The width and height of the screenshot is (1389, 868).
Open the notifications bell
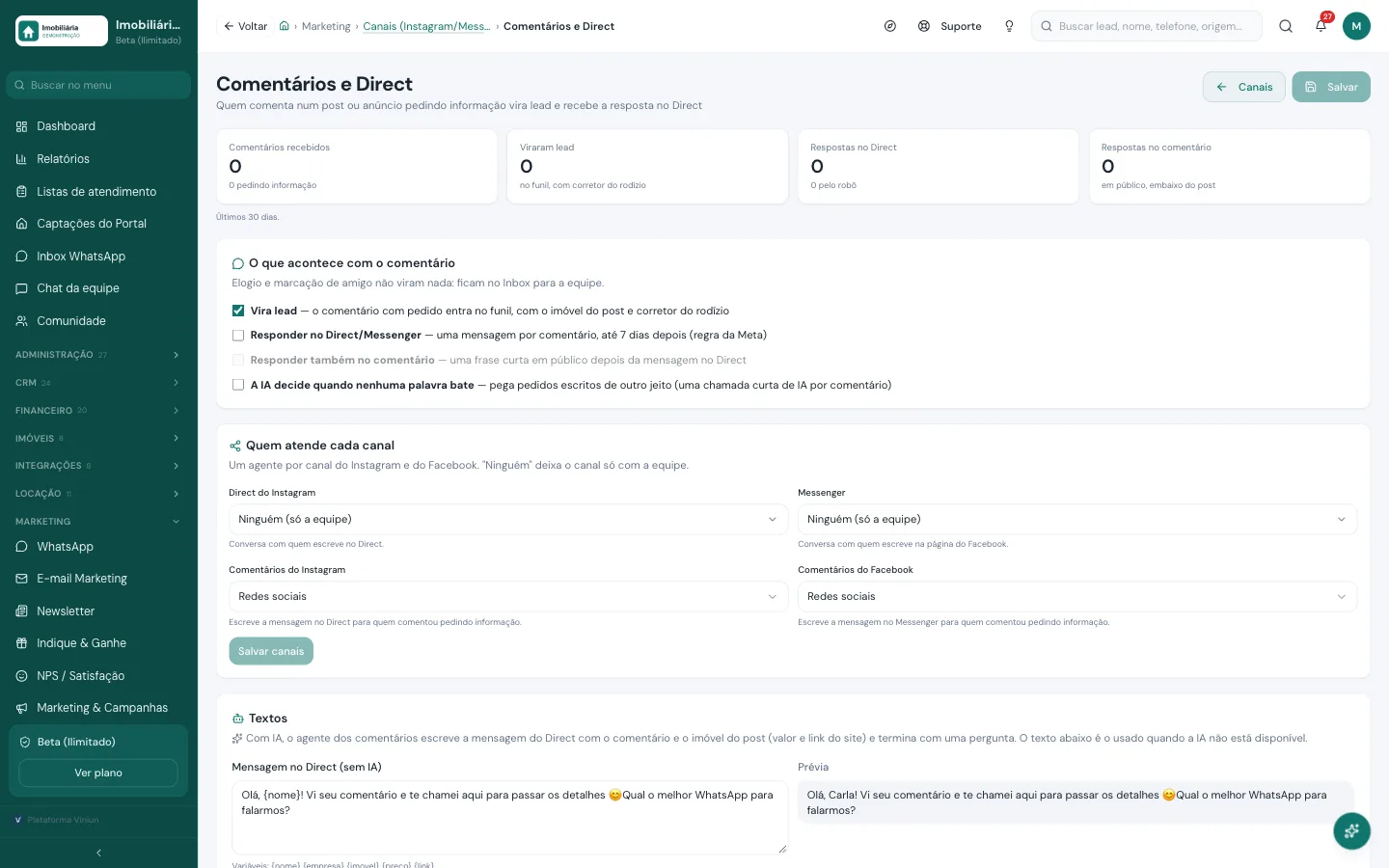pos(1321,26)
